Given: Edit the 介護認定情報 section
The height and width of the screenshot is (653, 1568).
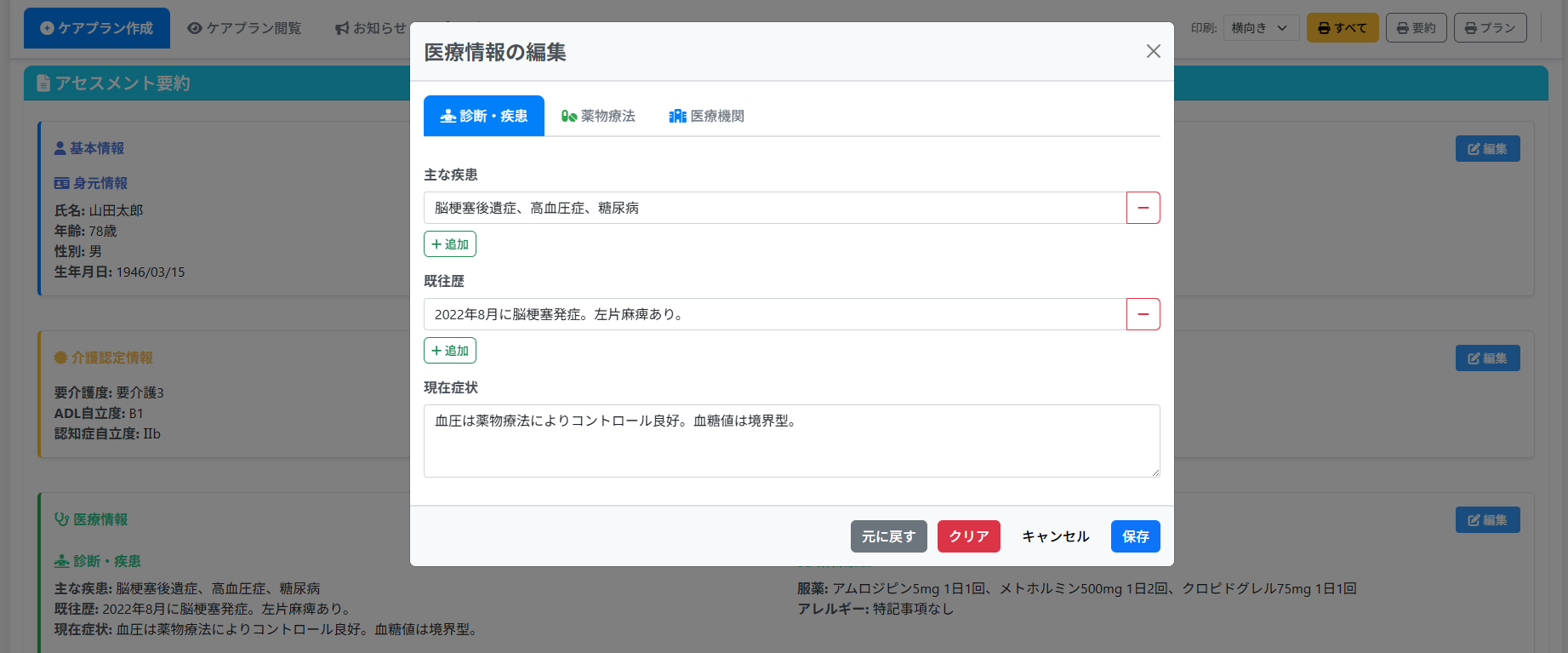Looking at the screenshot, I should [1487, 358].
